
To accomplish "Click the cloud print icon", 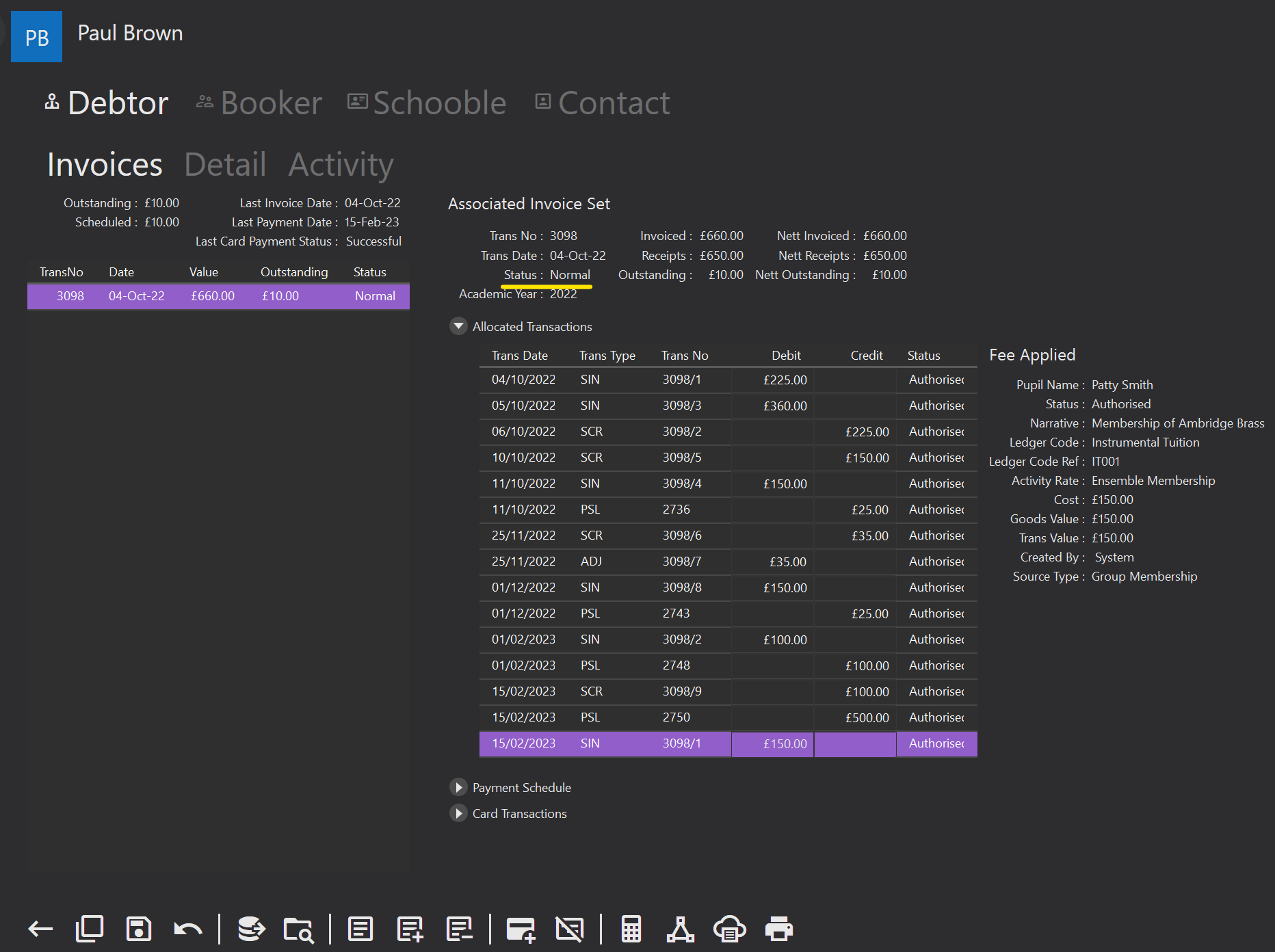I will click(x=730, y=929).
